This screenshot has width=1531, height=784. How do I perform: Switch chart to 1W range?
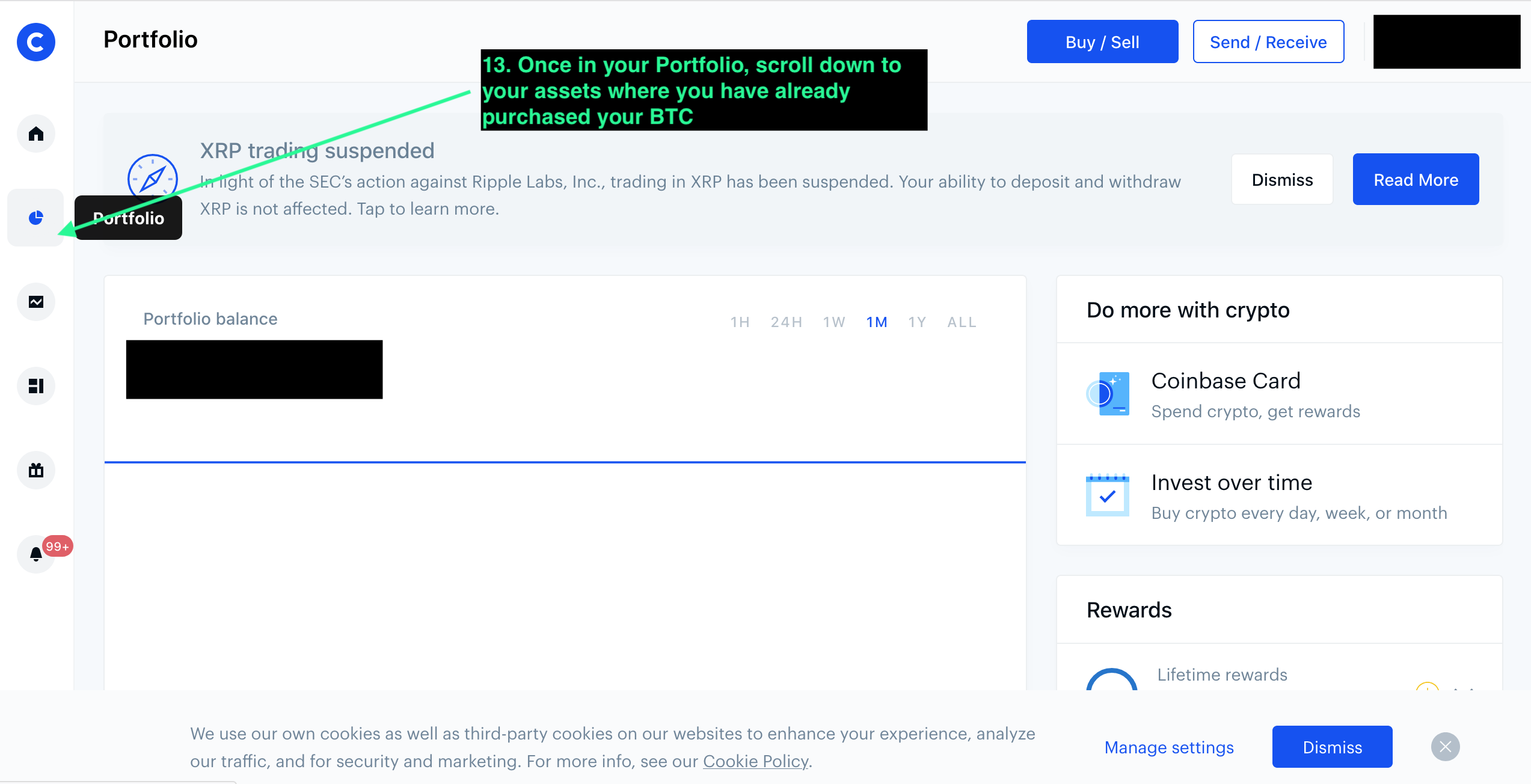point(834,322)
